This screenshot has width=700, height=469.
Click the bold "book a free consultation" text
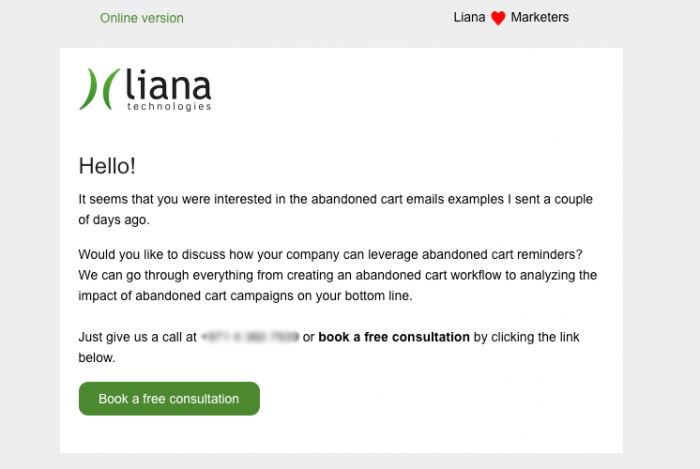pyautogui.click(x=394, y=337)
